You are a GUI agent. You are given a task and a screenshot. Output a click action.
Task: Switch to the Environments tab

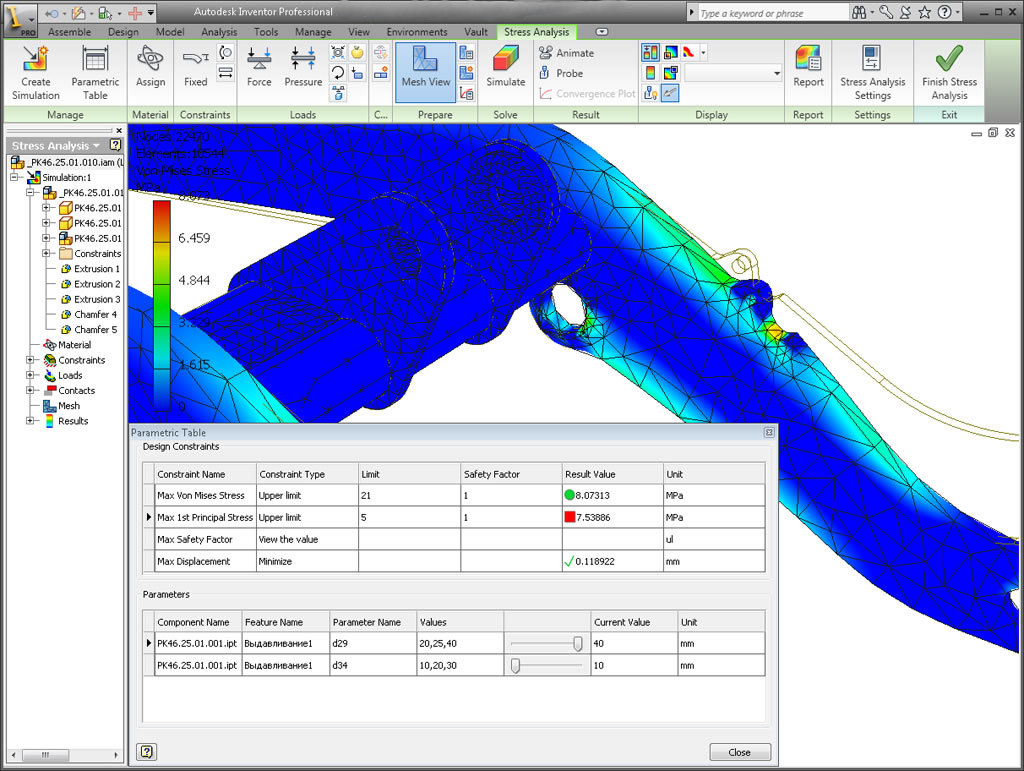417,32
